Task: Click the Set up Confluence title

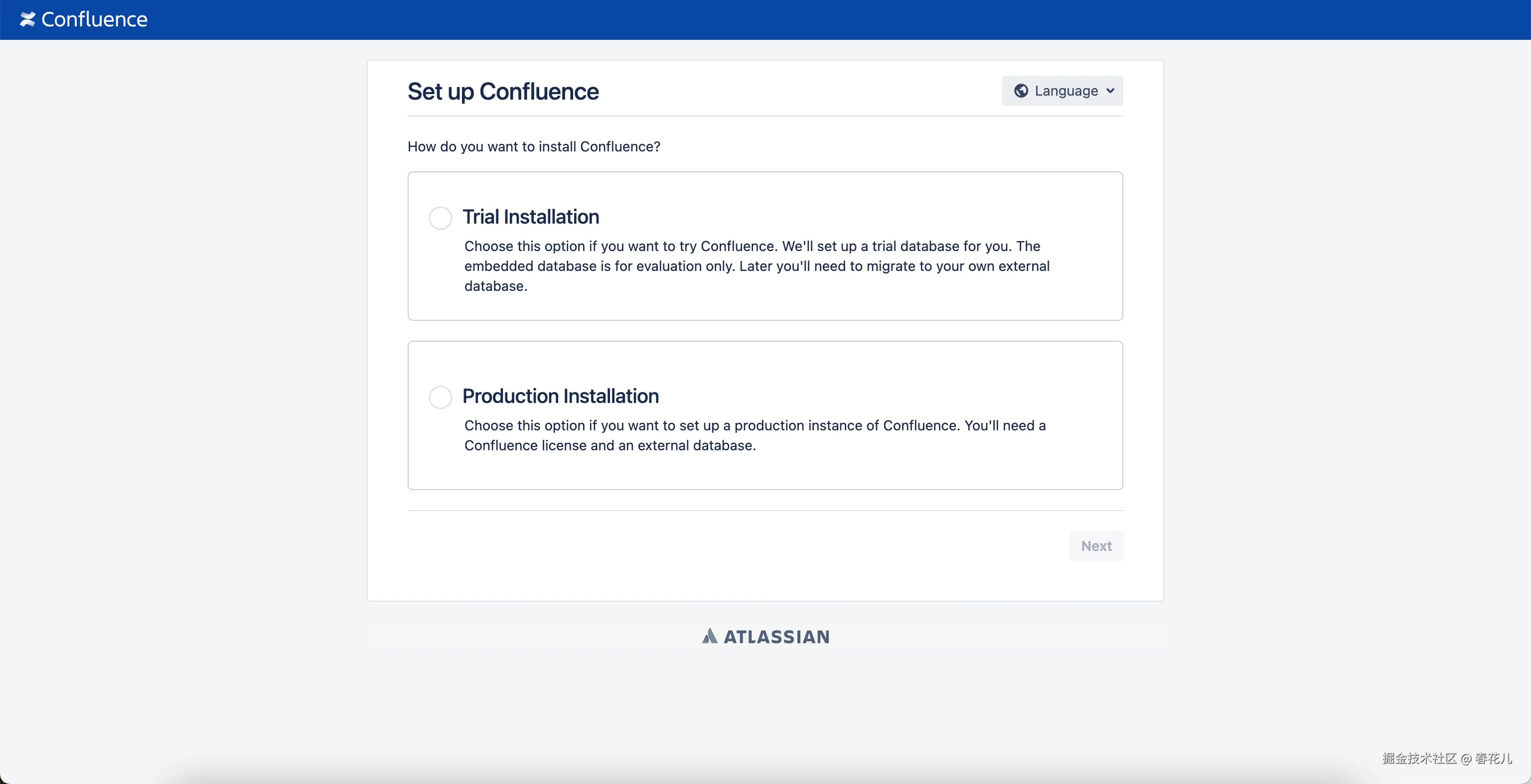Action: tap(503, 92)
